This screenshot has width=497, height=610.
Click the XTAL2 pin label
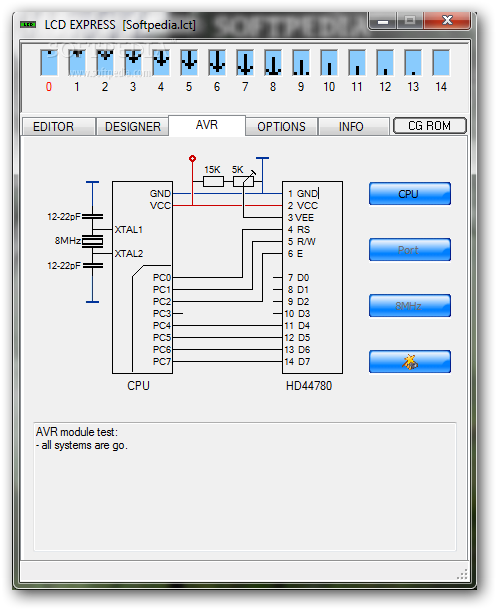tap(129, 254)
